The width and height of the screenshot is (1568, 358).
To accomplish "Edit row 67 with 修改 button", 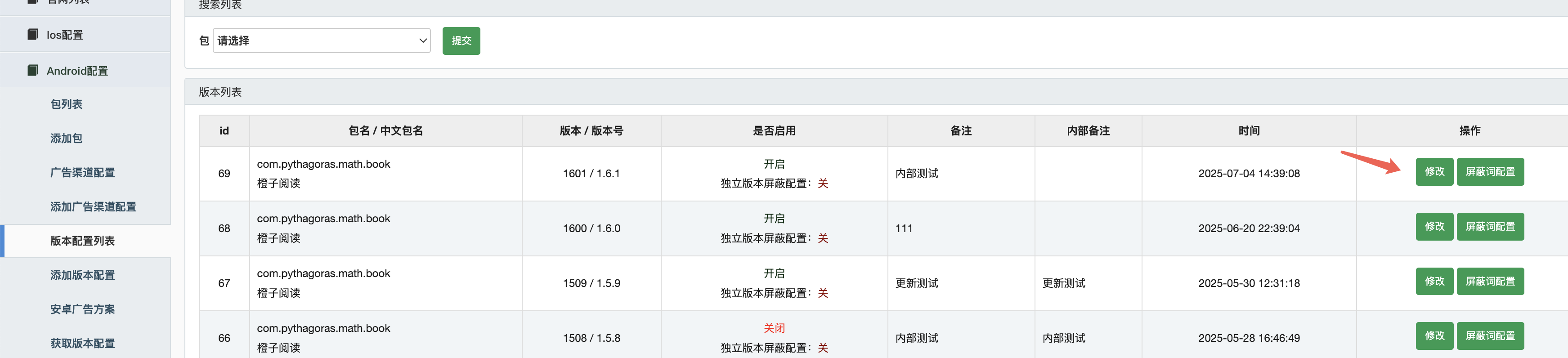I will pyautogui.click(x=1434, y=281).
